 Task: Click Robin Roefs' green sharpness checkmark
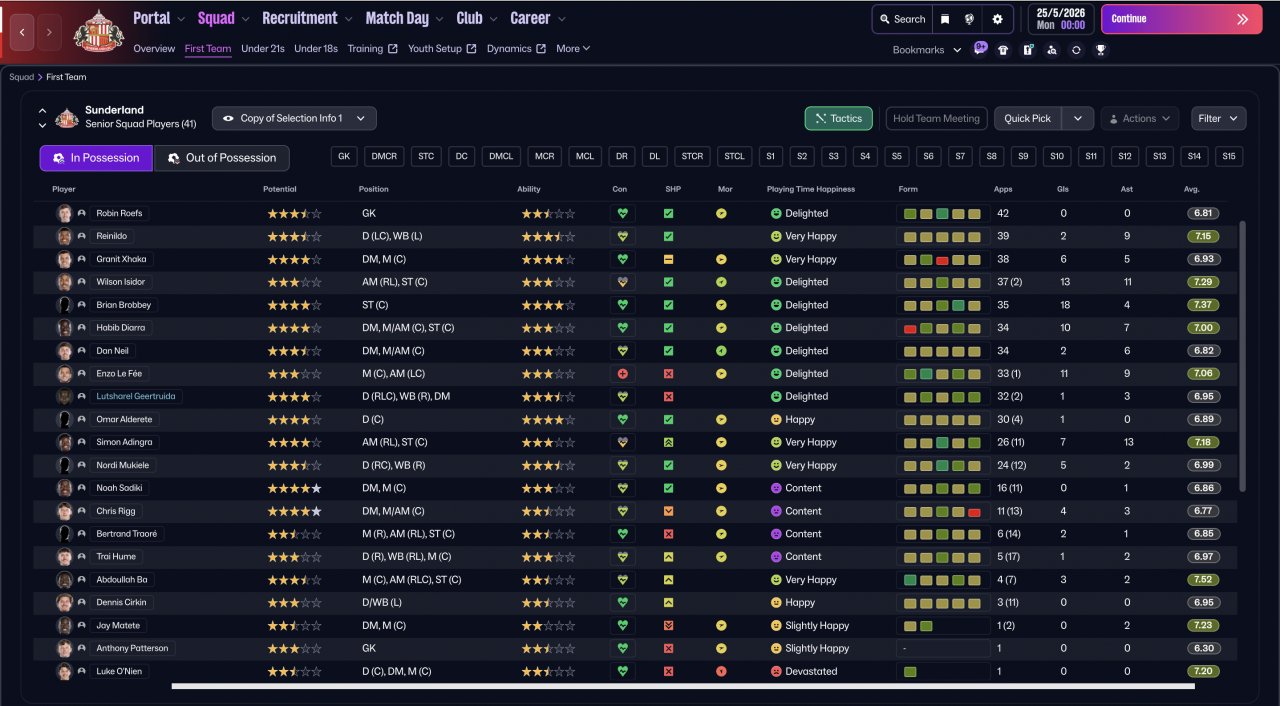tap(668, 213)
